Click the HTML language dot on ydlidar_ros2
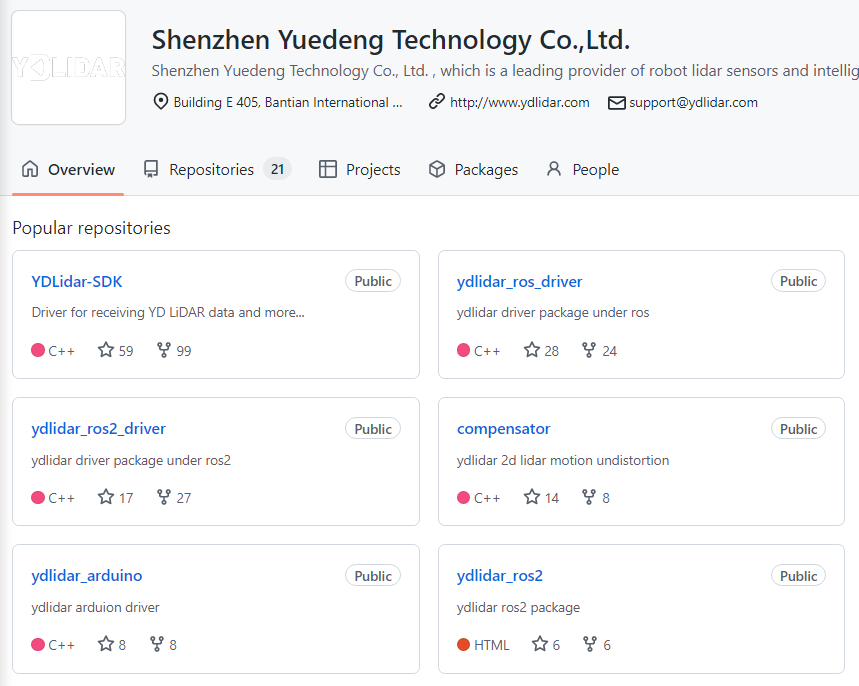This screenshot has width=859, height=686. (463, 644)
